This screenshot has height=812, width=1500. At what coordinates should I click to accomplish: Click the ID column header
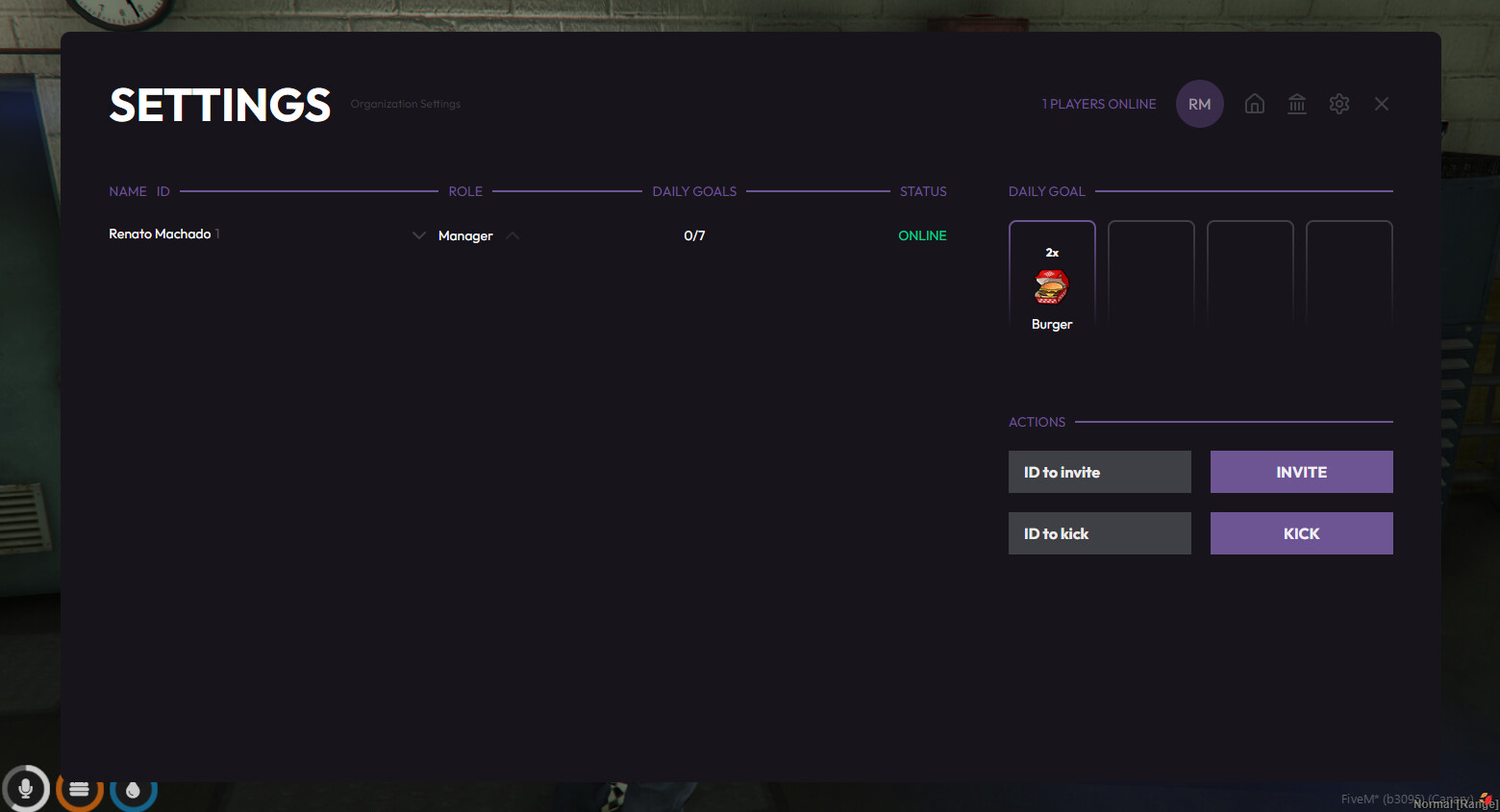coord(163,191)
